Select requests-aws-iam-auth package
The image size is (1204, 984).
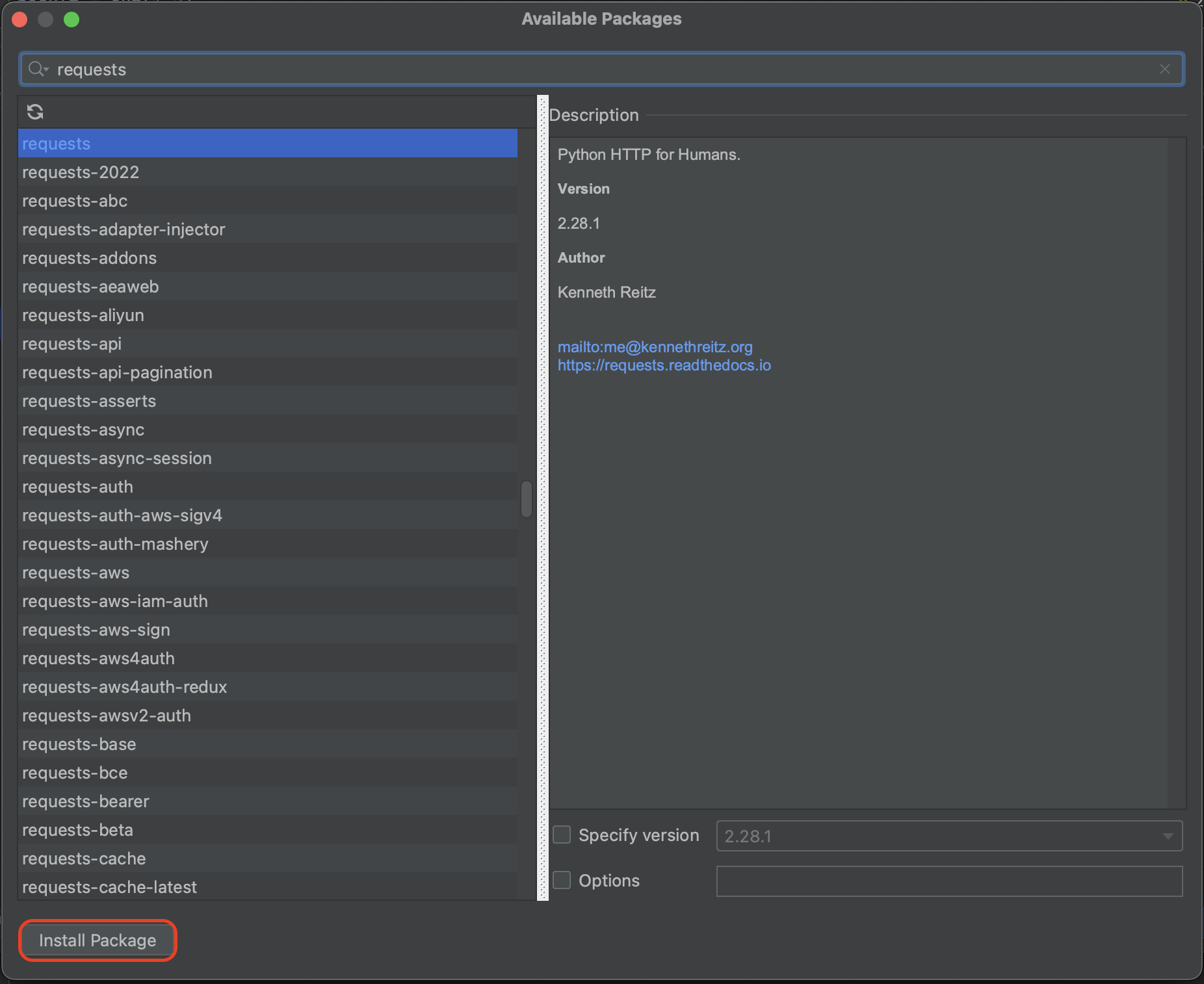(268, 601)
